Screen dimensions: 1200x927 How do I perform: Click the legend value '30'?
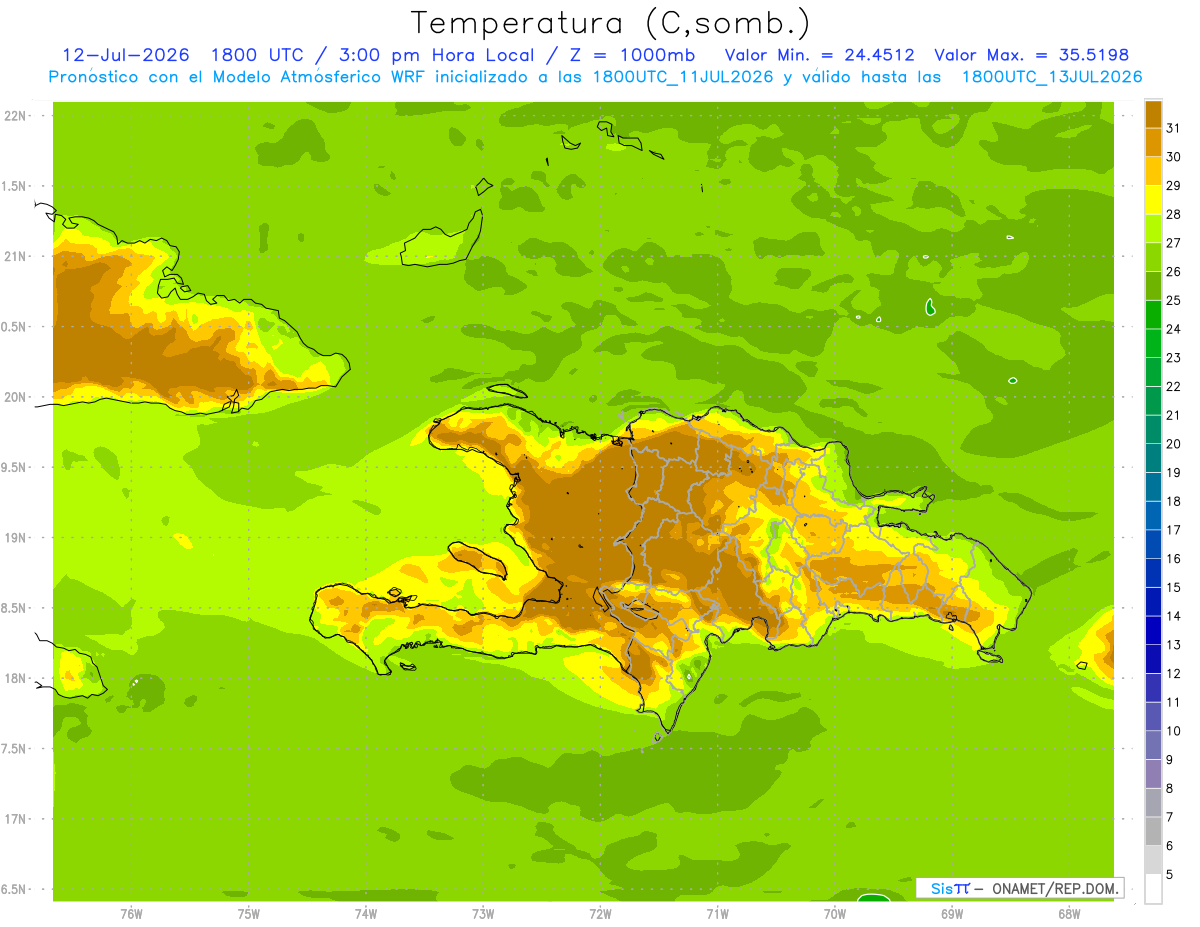(1174, 157)
